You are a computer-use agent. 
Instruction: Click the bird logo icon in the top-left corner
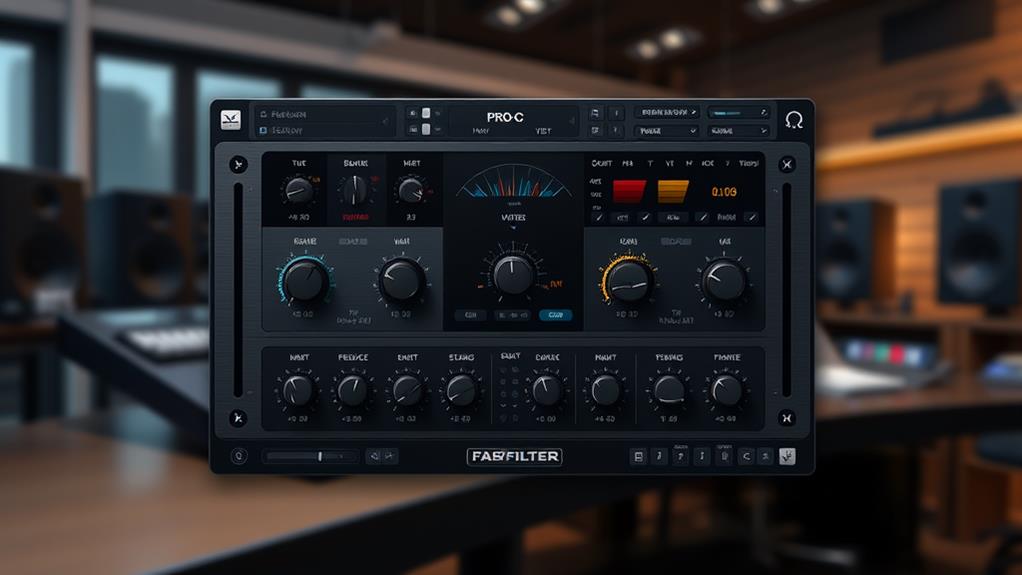(x=231, y=120)
